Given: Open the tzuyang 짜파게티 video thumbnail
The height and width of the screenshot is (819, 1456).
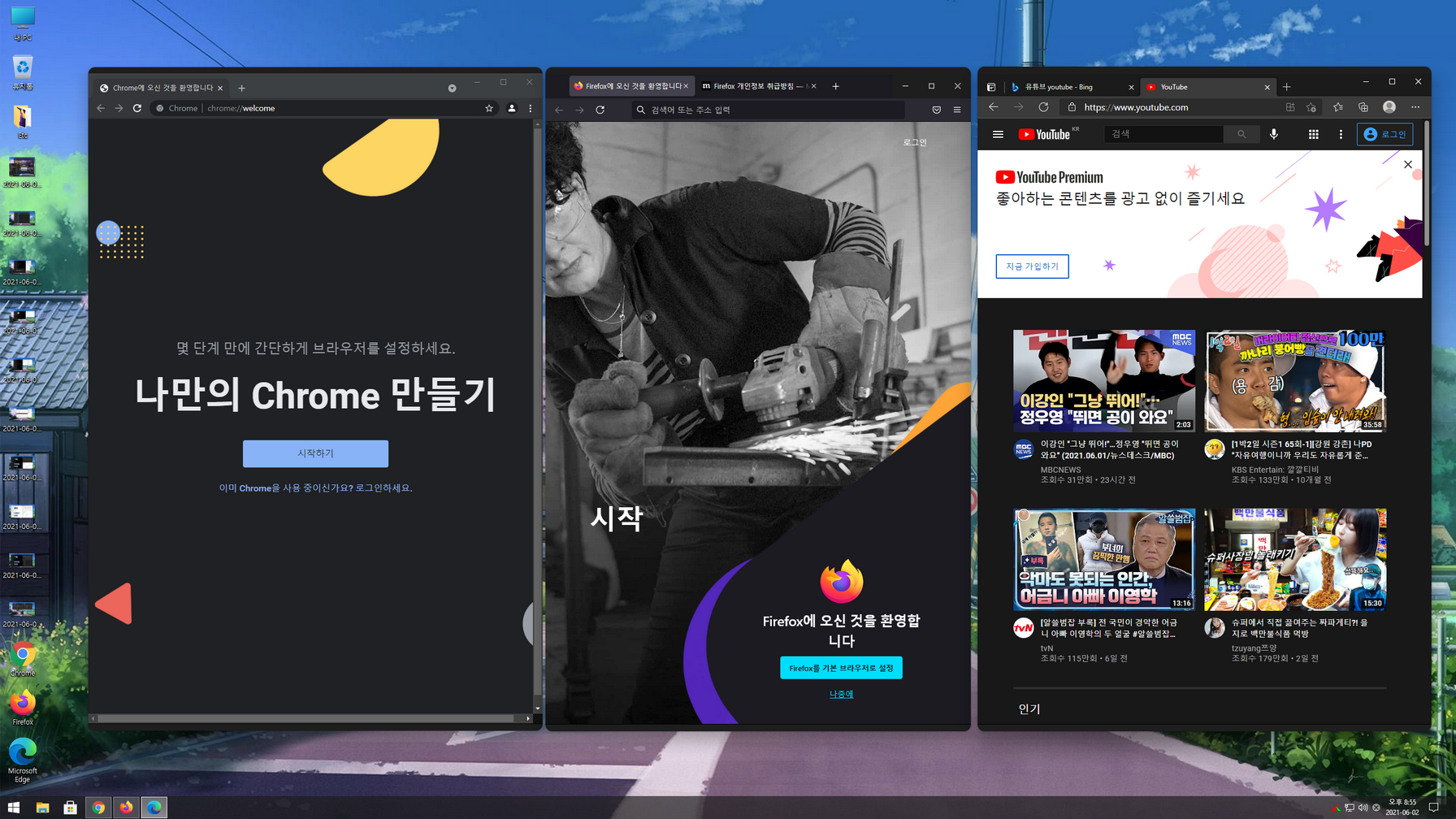Looking at the screenshot, I should tap(1295, 560).
